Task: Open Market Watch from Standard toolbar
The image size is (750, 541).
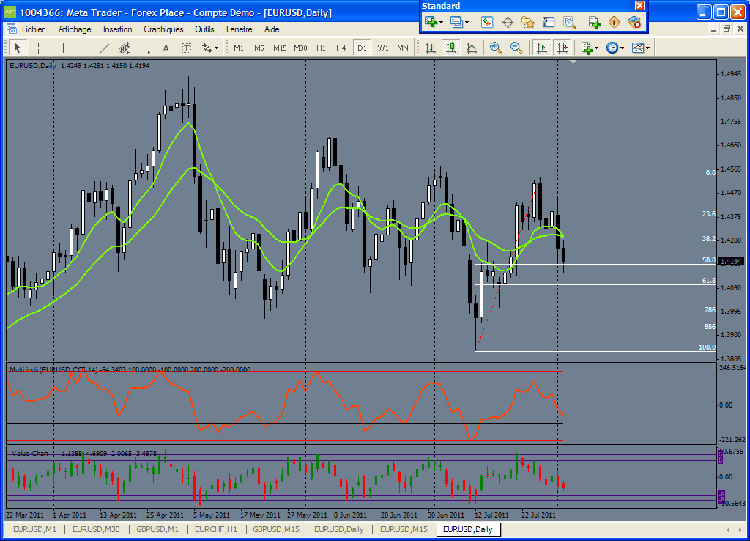Action: 487,22
